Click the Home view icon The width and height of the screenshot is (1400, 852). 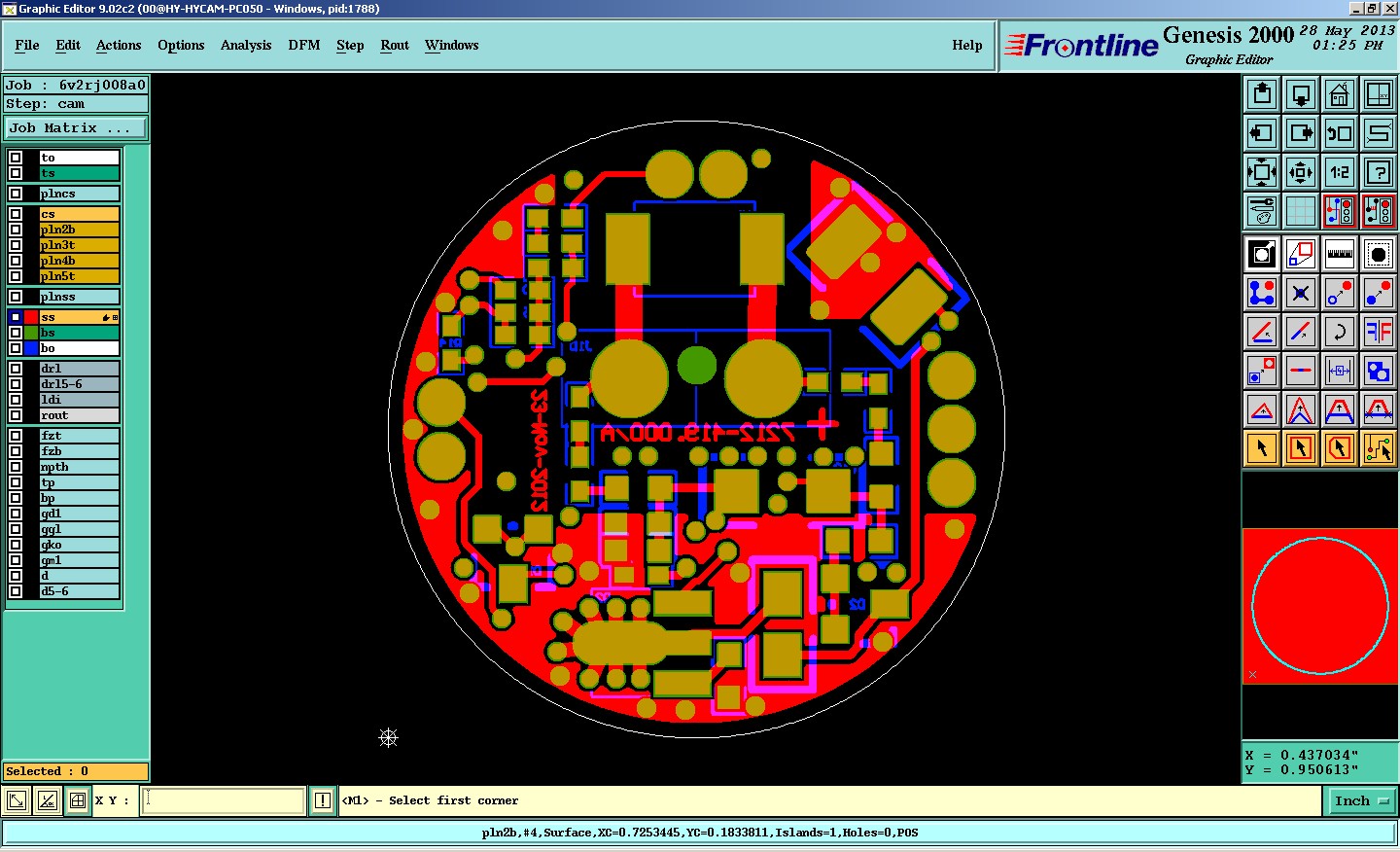coord(1340,94)
